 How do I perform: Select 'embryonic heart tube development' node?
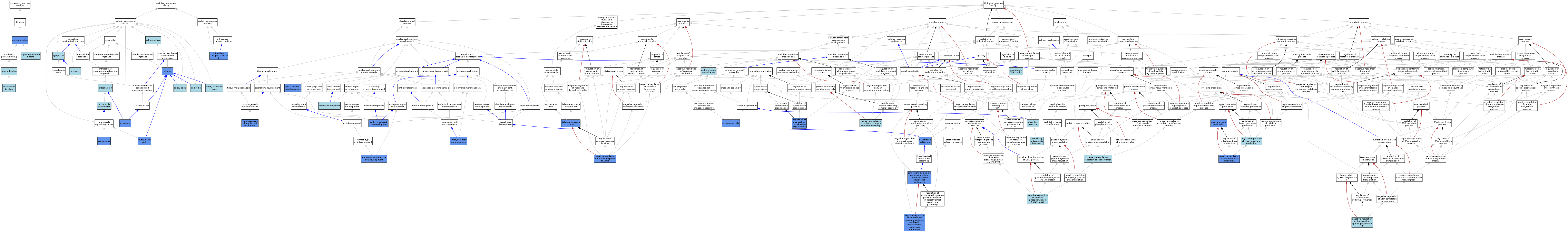379,123
